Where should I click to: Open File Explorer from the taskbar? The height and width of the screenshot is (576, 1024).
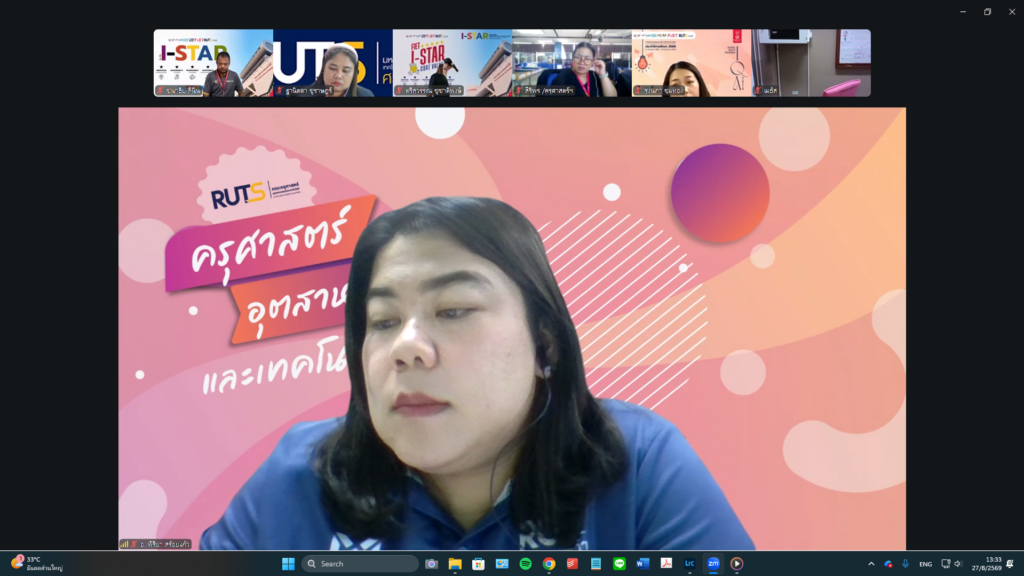pyautogui.click(x=455, y=564)
